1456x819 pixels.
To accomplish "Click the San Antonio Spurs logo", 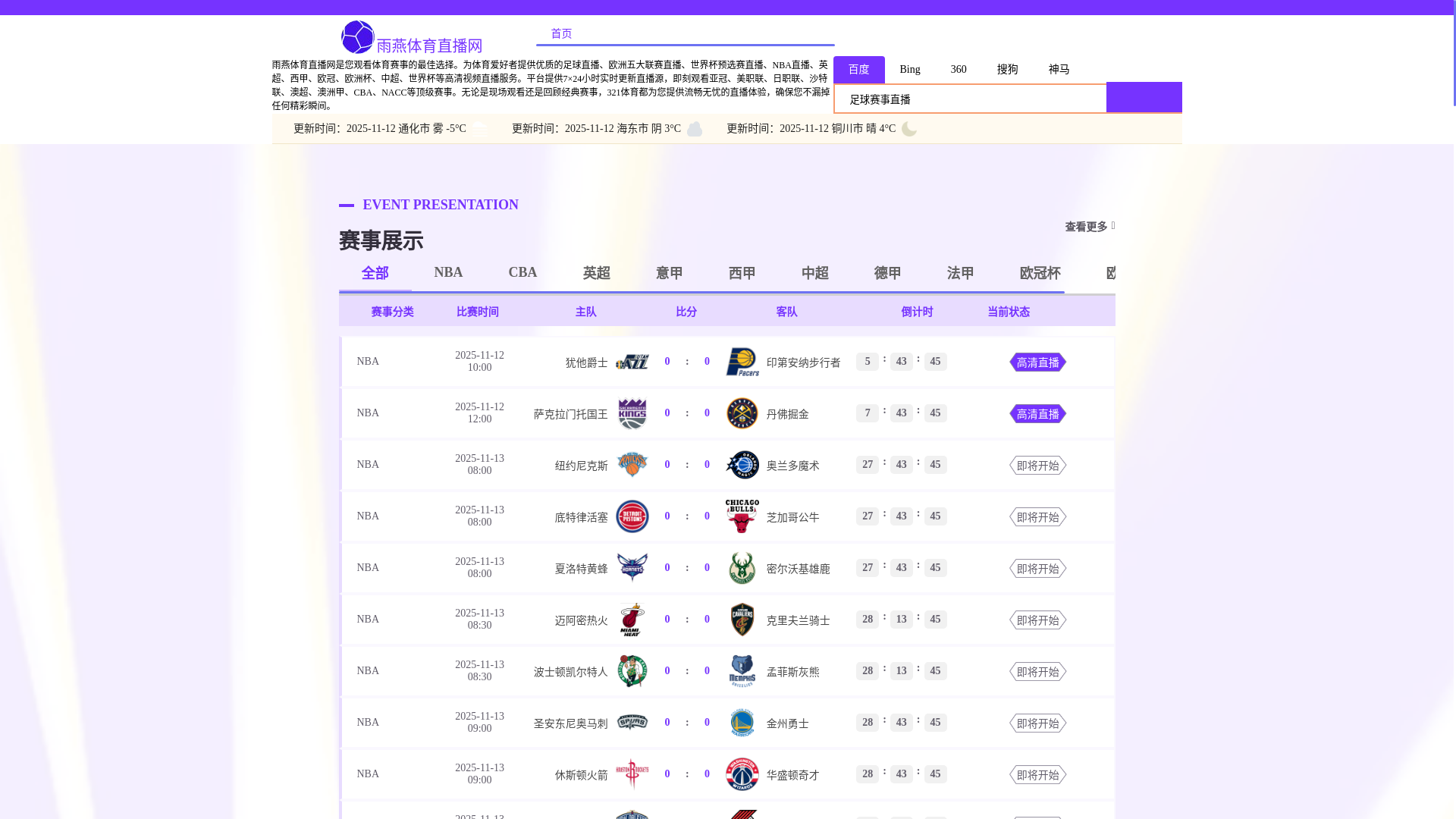I will tap(632, 723).
